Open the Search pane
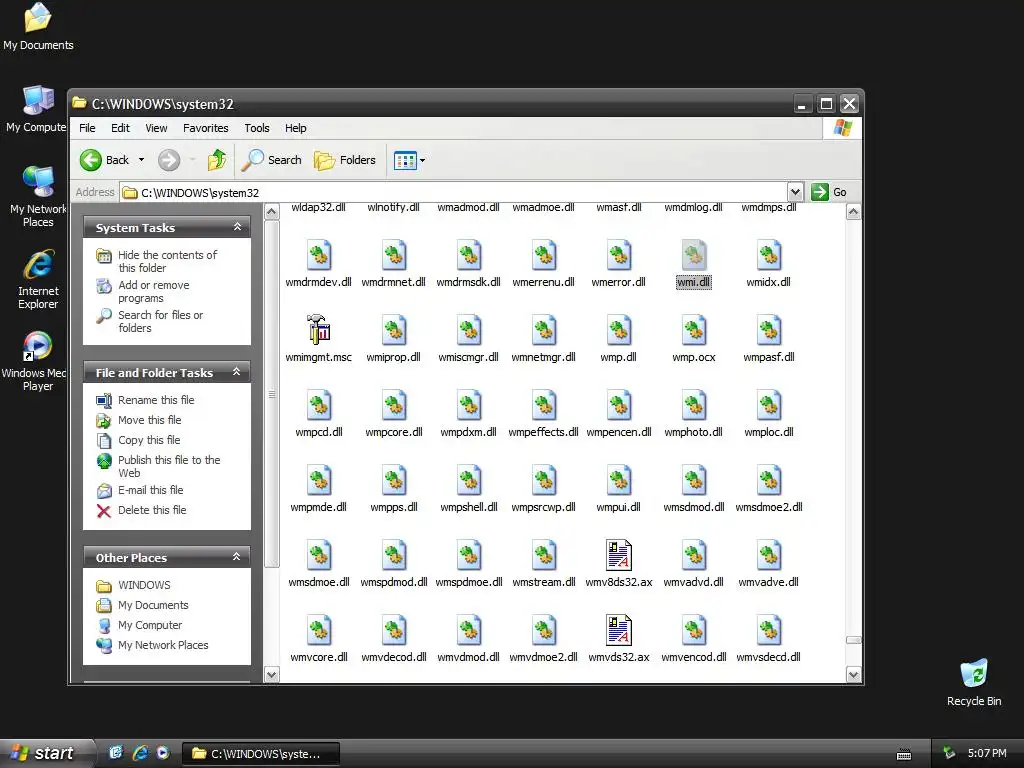This screenshot has height=768, width=1024. (272, 160)
